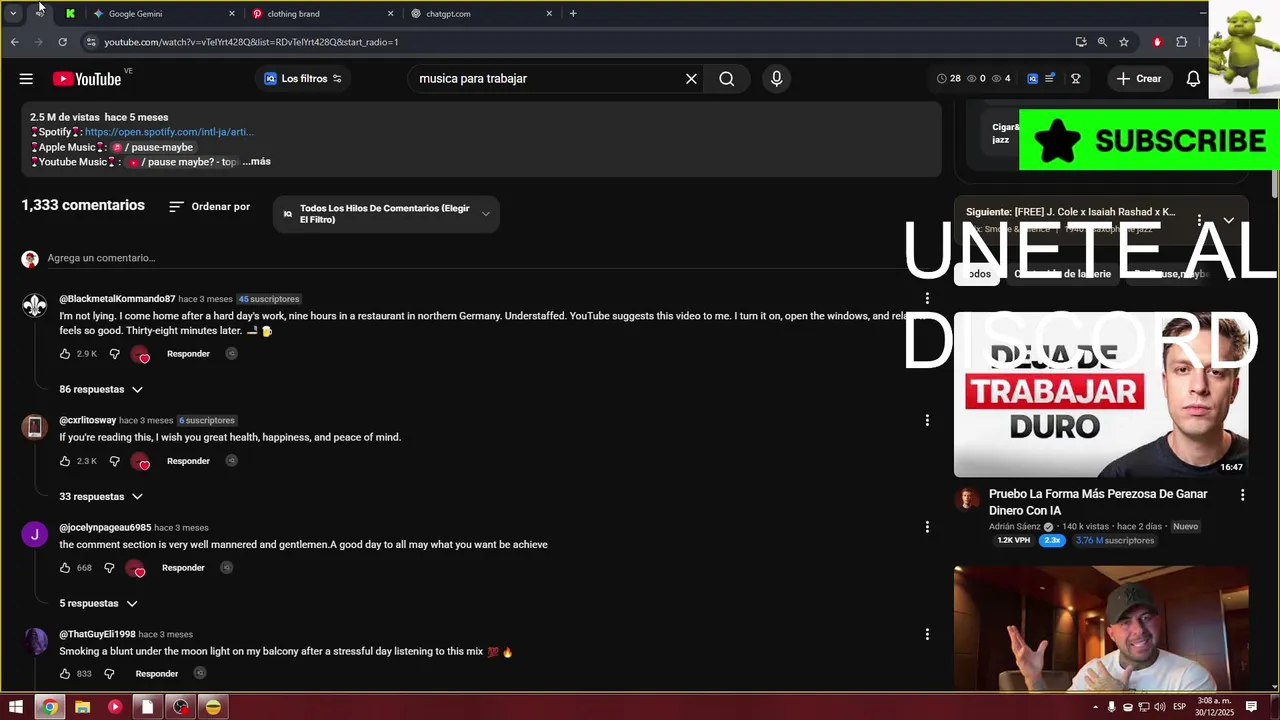Start voice search with the microphone
The image size is (1280, 720).
tap(776, 79)
